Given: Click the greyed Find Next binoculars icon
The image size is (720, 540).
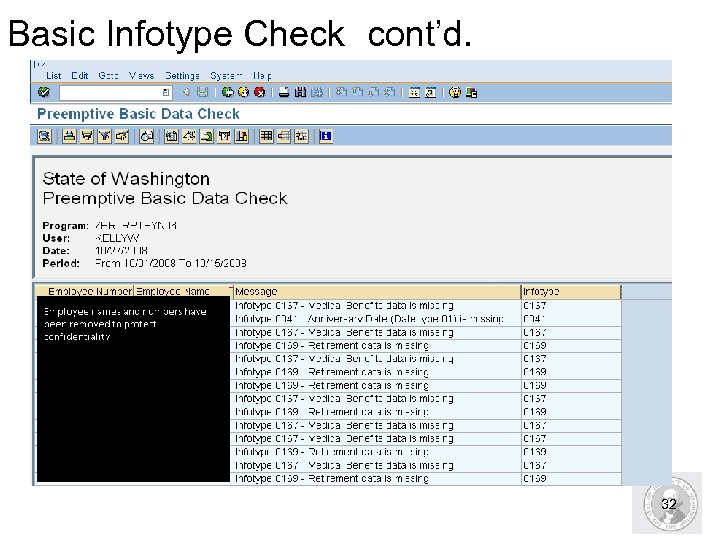Looking at the screenshot, I should 316,92.
